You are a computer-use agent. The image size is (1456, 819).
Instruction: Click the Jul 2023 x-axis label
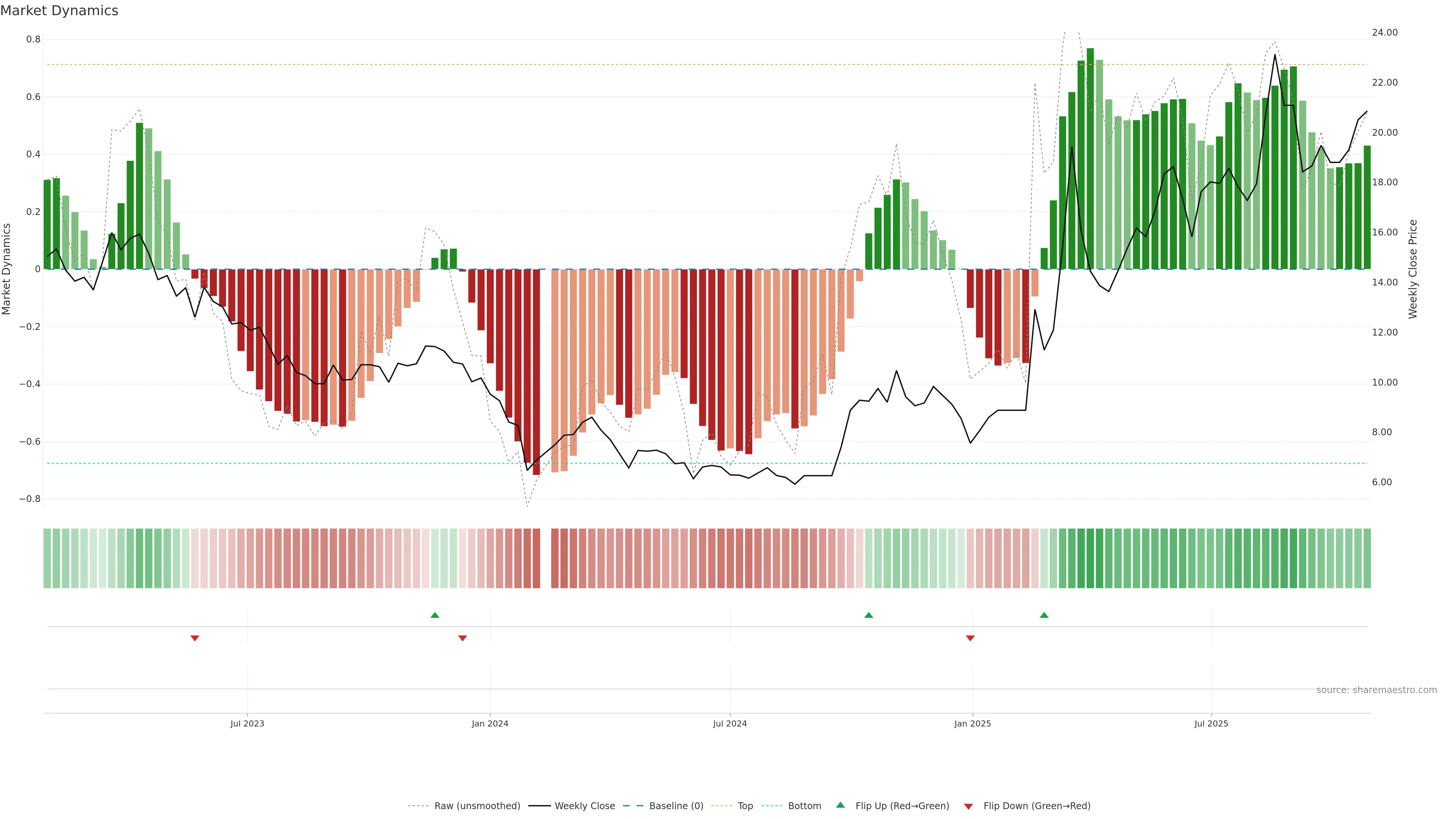(x=247, y=723)
